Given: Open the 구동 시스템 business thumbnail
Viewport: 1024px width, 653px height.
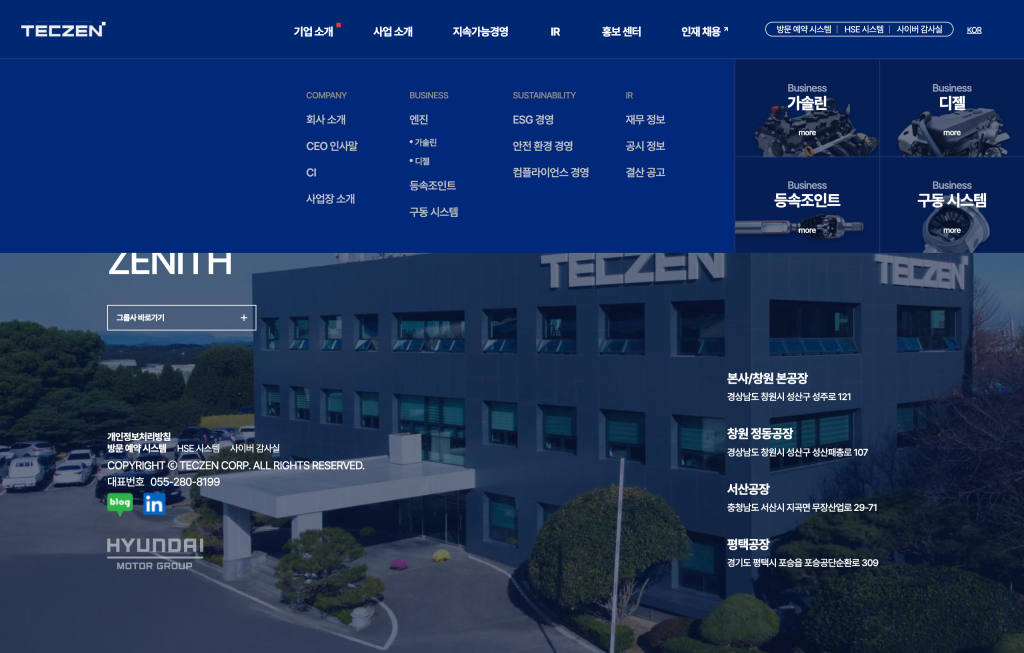Looking at the screenshot, I should 951,205.
